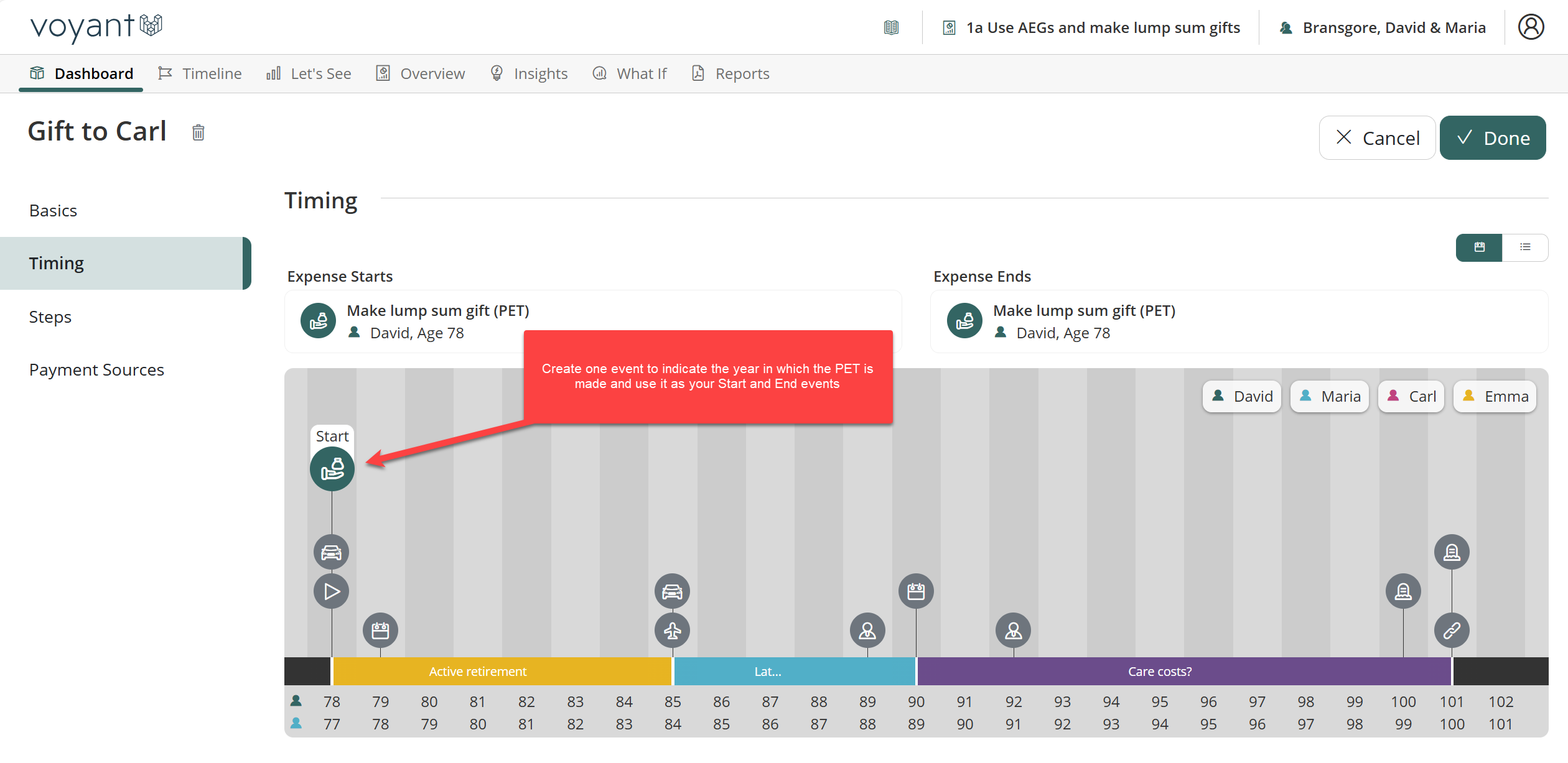1568x763 pixels.
Task: Switch to list view toggle
Action: coord(1525,247)
